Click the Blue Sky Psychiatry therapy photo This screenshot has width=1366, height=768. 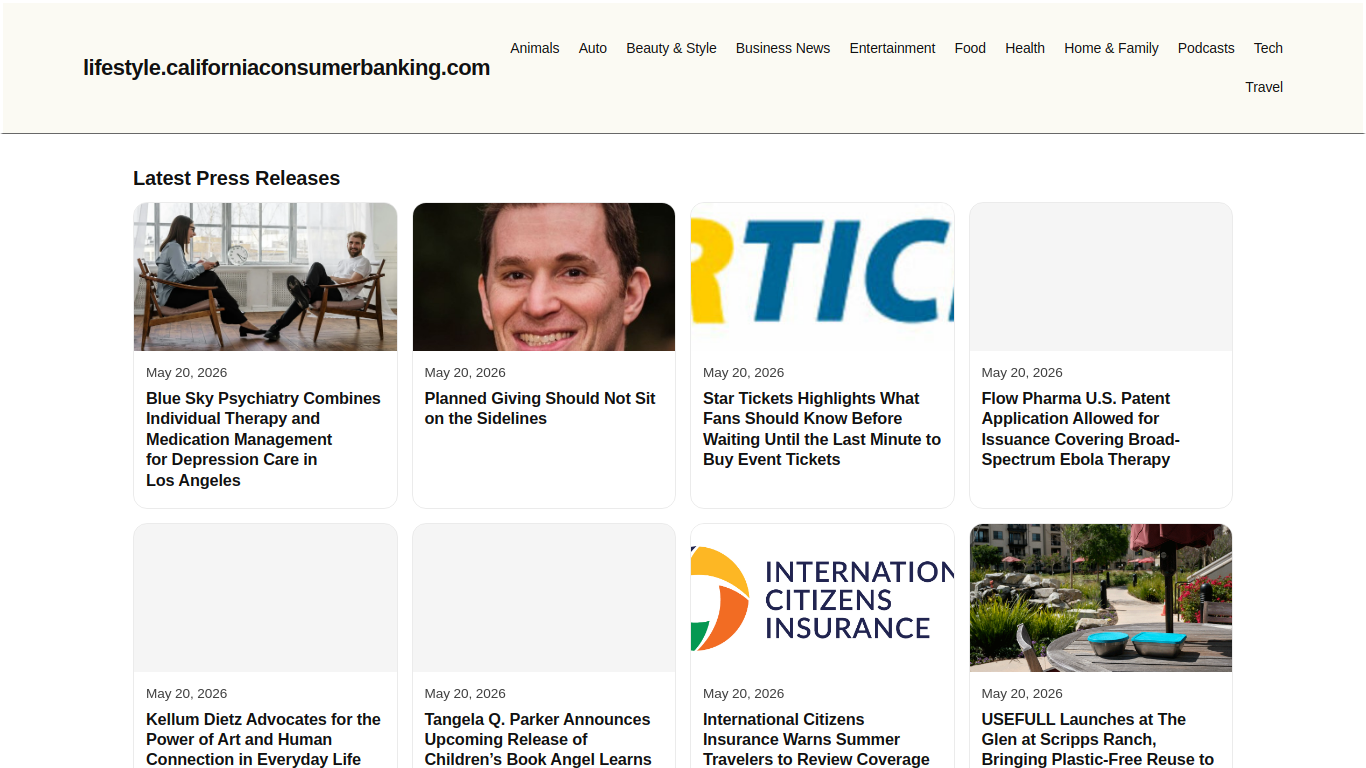click(x=265, y=277)
